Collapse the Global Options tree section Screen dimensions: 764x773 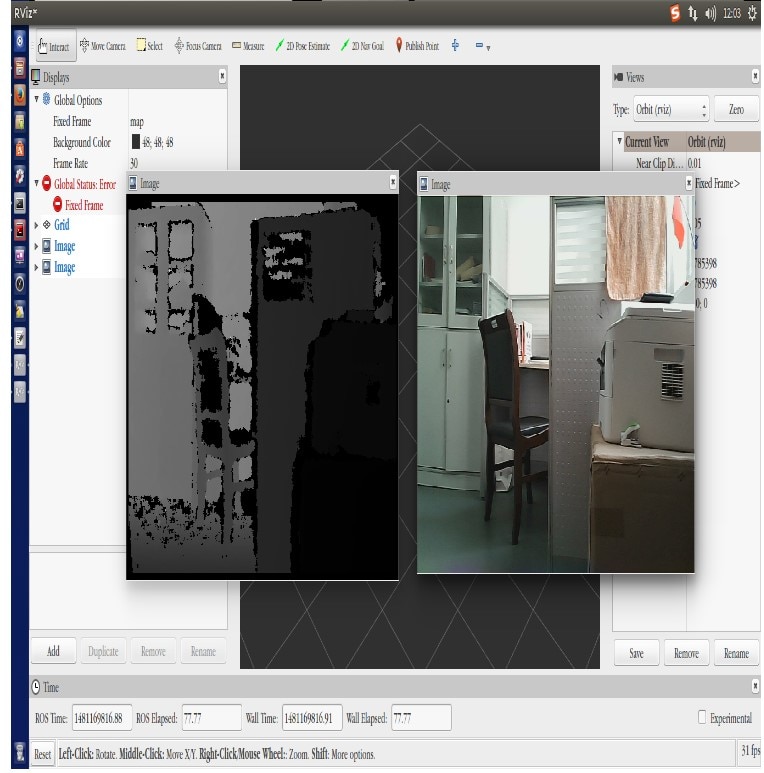tap(36, 100)
